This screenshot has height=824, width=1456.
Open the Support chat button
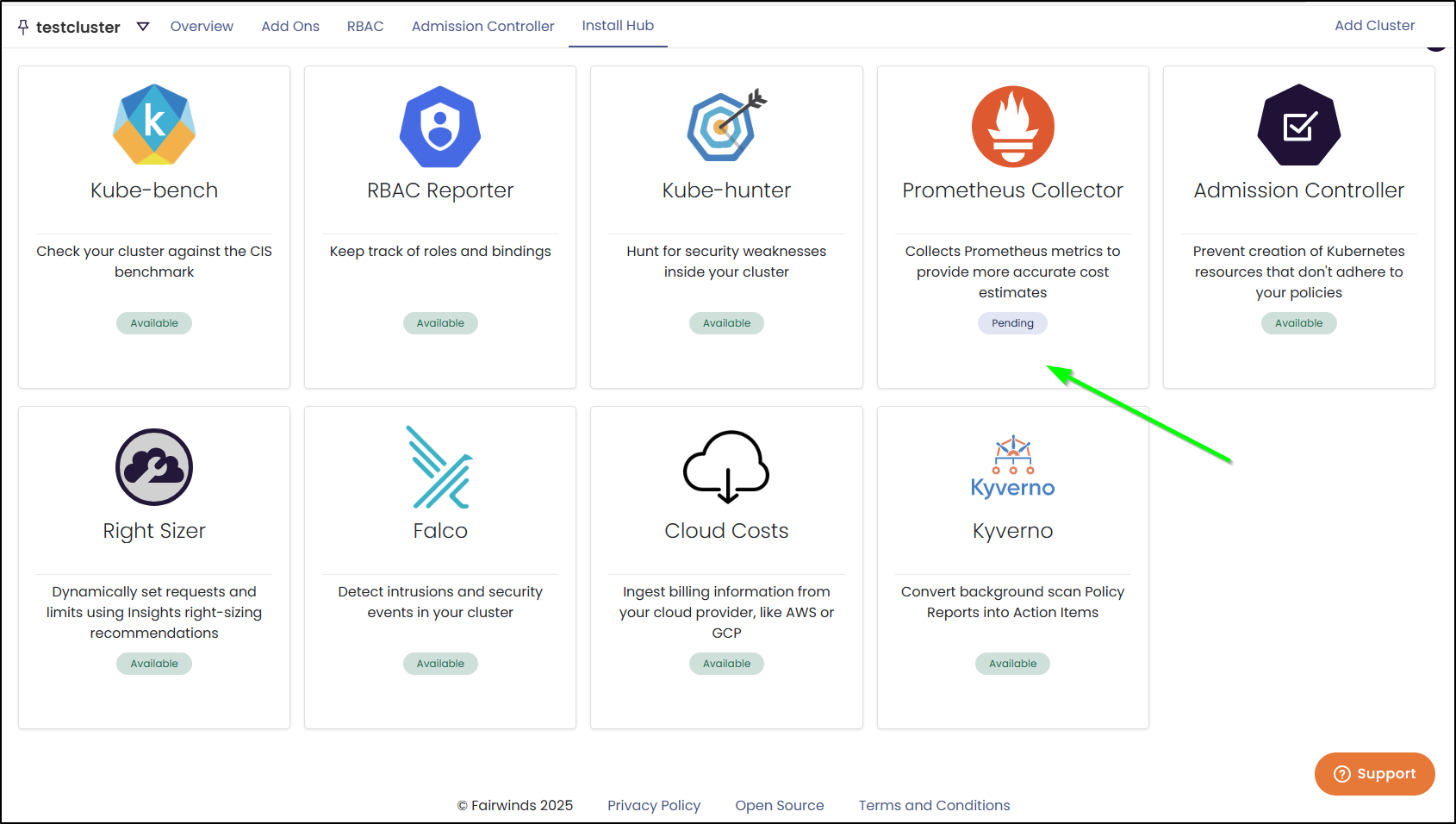[x=1374, y=774]
